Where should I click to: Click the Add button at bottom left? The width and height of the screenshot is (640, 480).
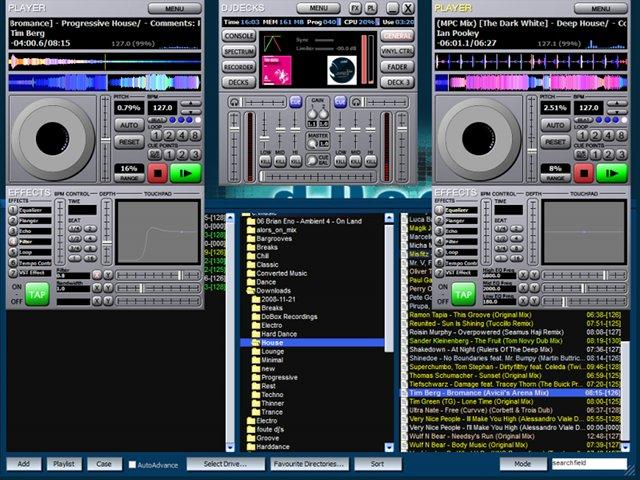click(x=24, y=464)
